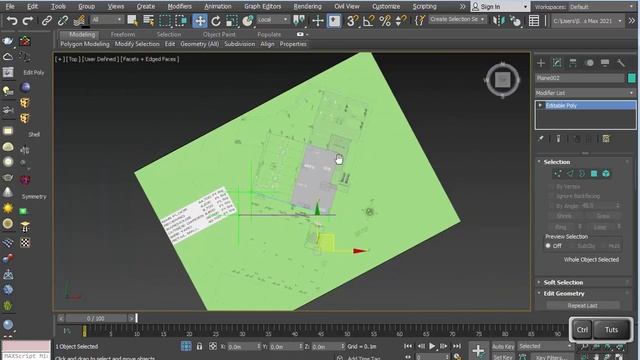This screenshot has height=360, width=640.
Task: Click the Unlink Selection icon
Action: (63, 21)
